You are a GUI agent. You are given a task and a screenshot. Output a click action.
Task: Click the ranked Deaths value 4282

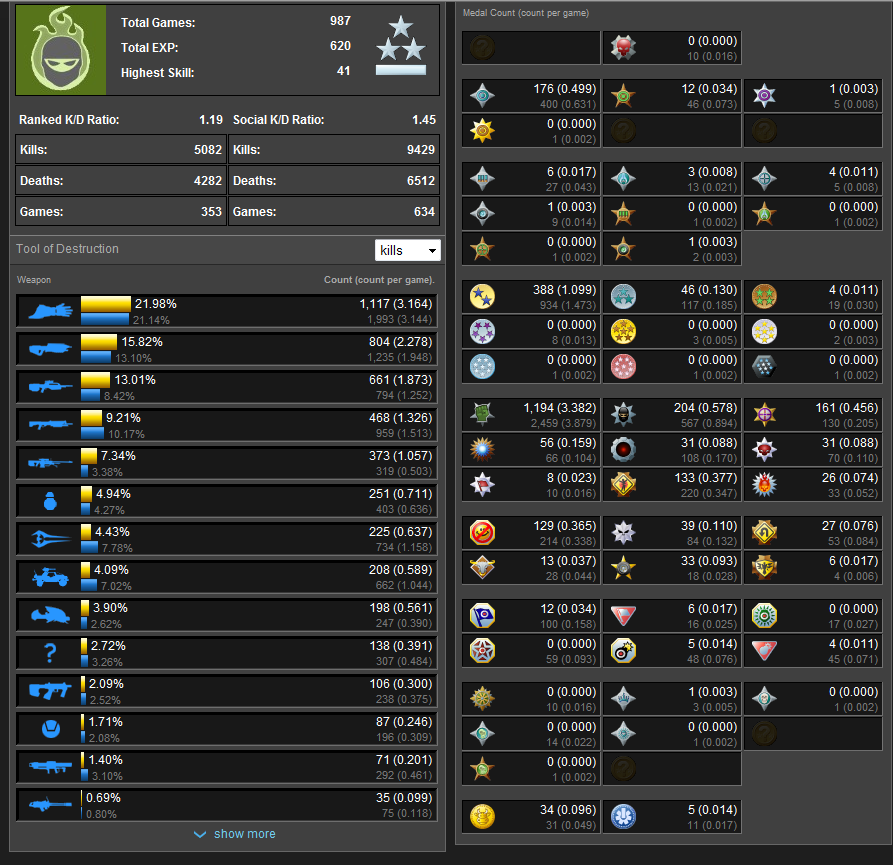tap(208, 181)
